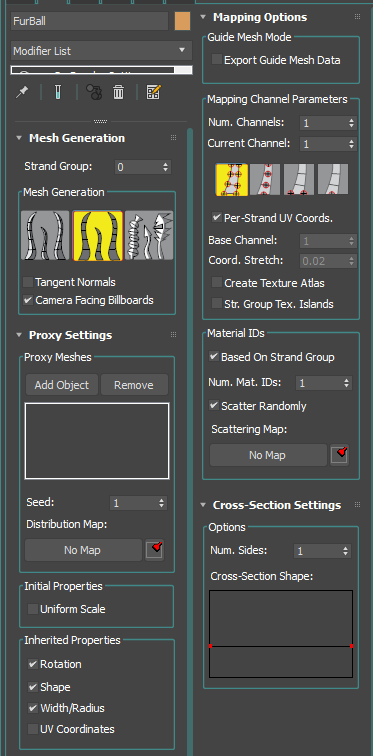
Task: Select the first mesh generation strand type
Action: 46,235
